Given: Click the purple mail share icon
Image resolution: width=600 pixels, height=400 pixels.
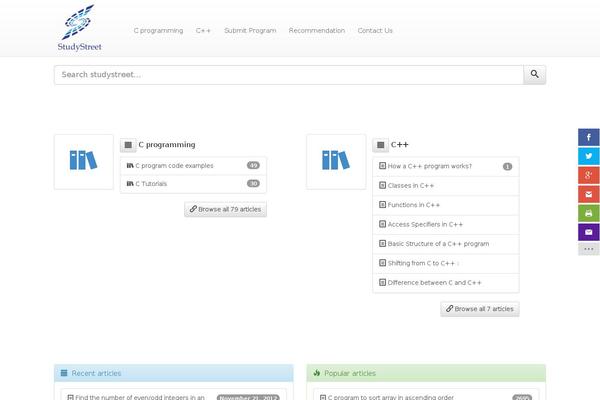Looking at the screenshot, I should click(x=589, y=232).
